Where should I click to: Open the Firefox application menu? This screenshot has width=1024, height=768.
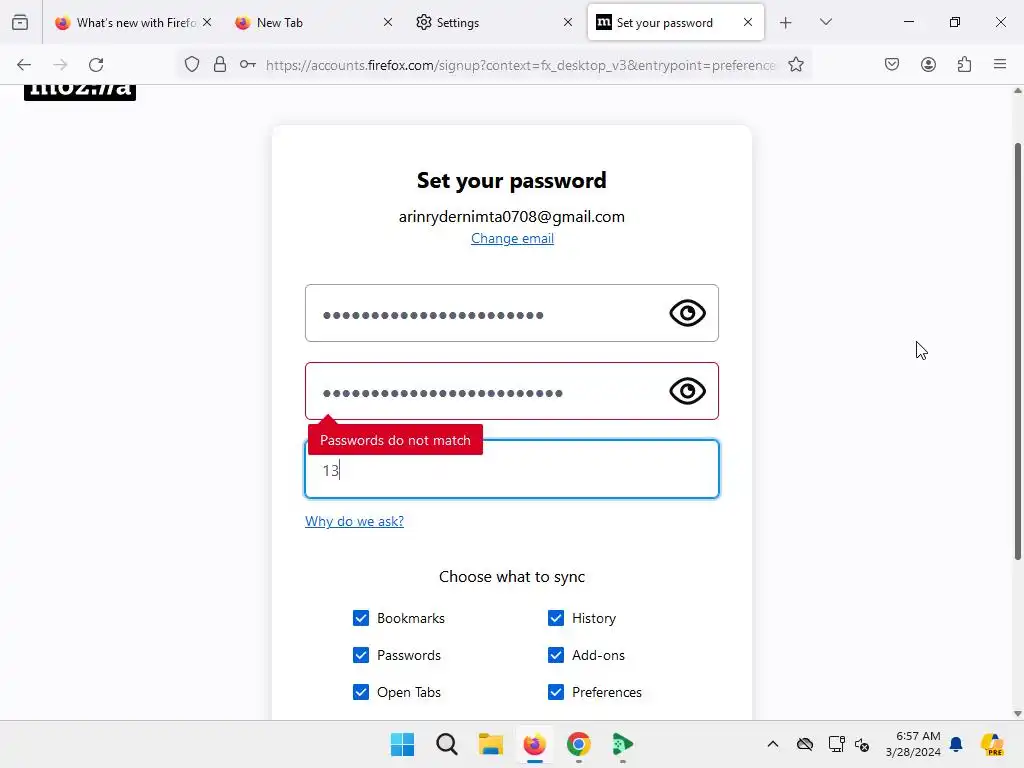[x=1000, y=65]
